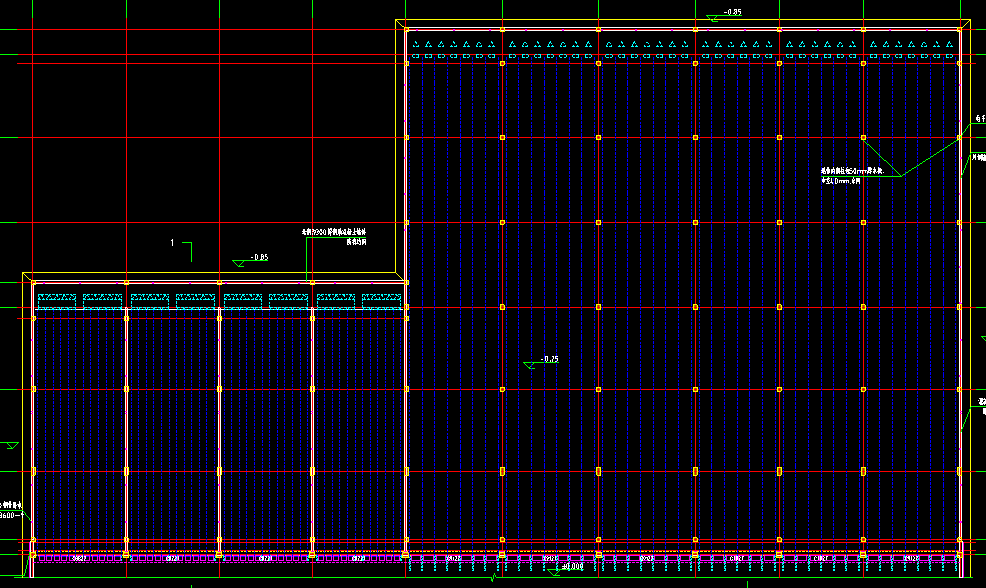The image size is (986, 588).
Task: Select the bottom-right corner column of the large building
Action: 960,555
